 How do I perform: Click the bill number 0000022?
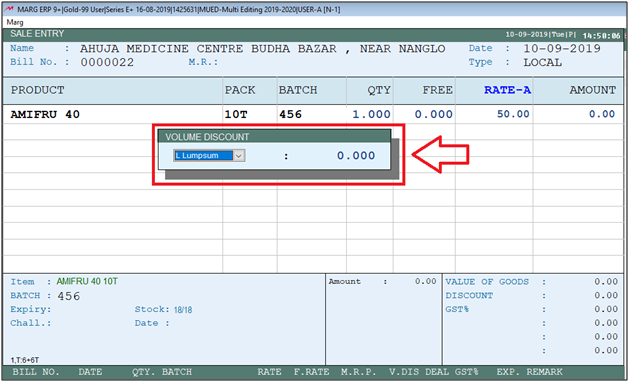click(107, 62)
